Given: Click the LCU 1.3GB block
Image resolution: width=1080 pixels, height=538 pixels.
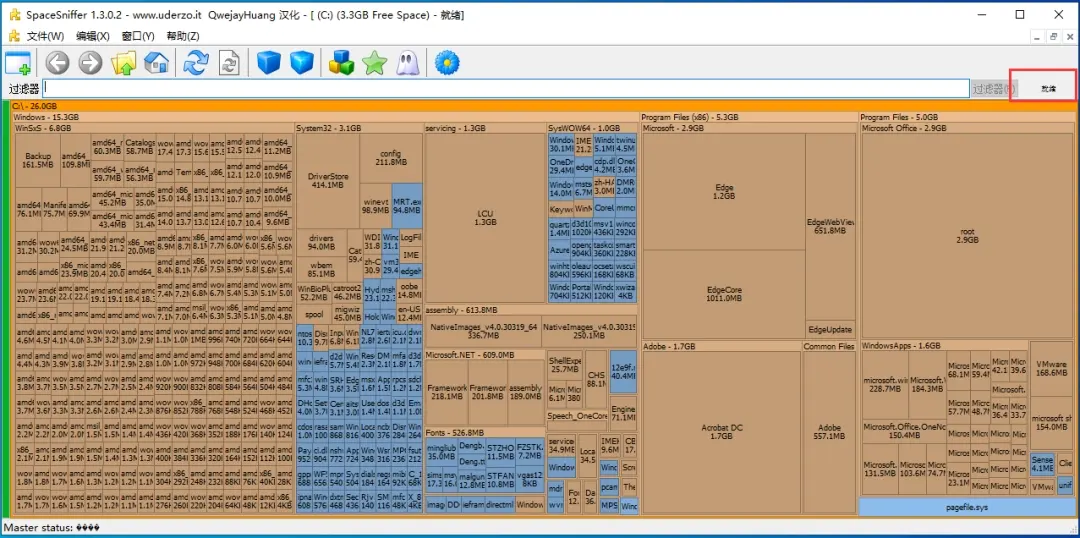Looking at the screenshot, I should pyautogui.click(x=486, y=218).
